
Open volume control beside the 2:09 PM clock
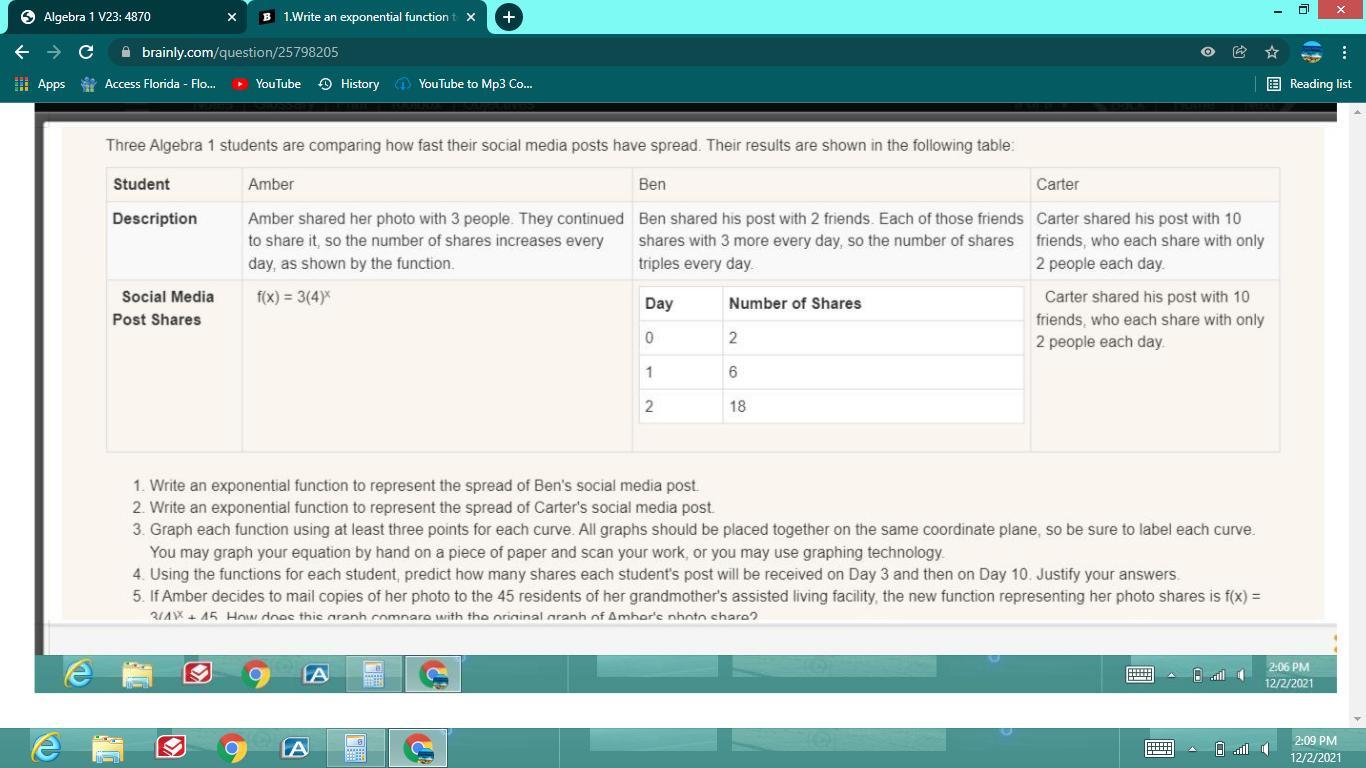(x=1266, y=748)
